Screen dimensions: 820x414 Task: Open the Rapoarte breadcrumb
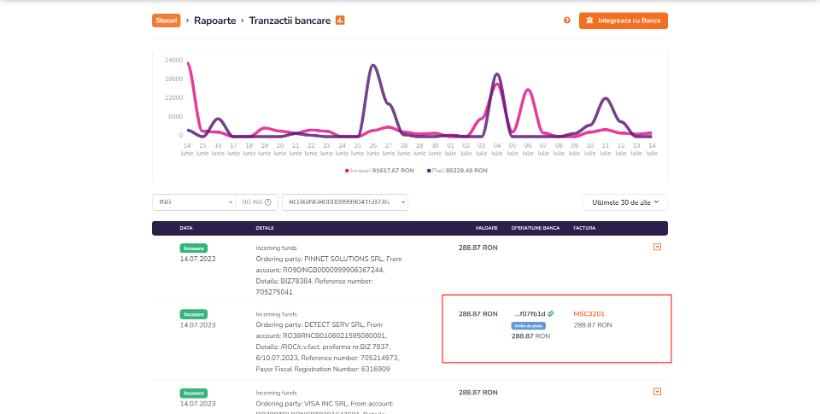215,20
